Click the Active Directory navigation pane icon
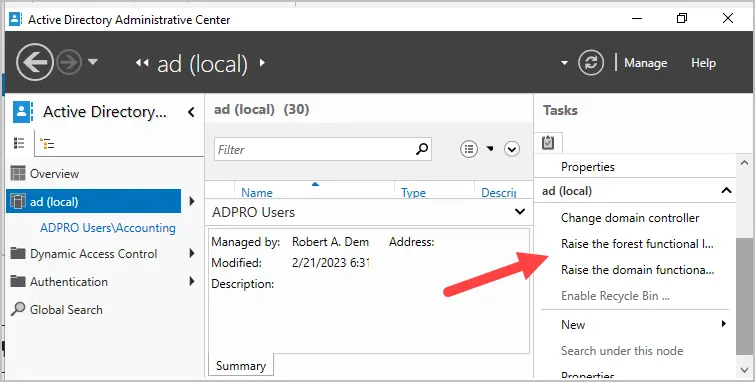 (22, 112)
